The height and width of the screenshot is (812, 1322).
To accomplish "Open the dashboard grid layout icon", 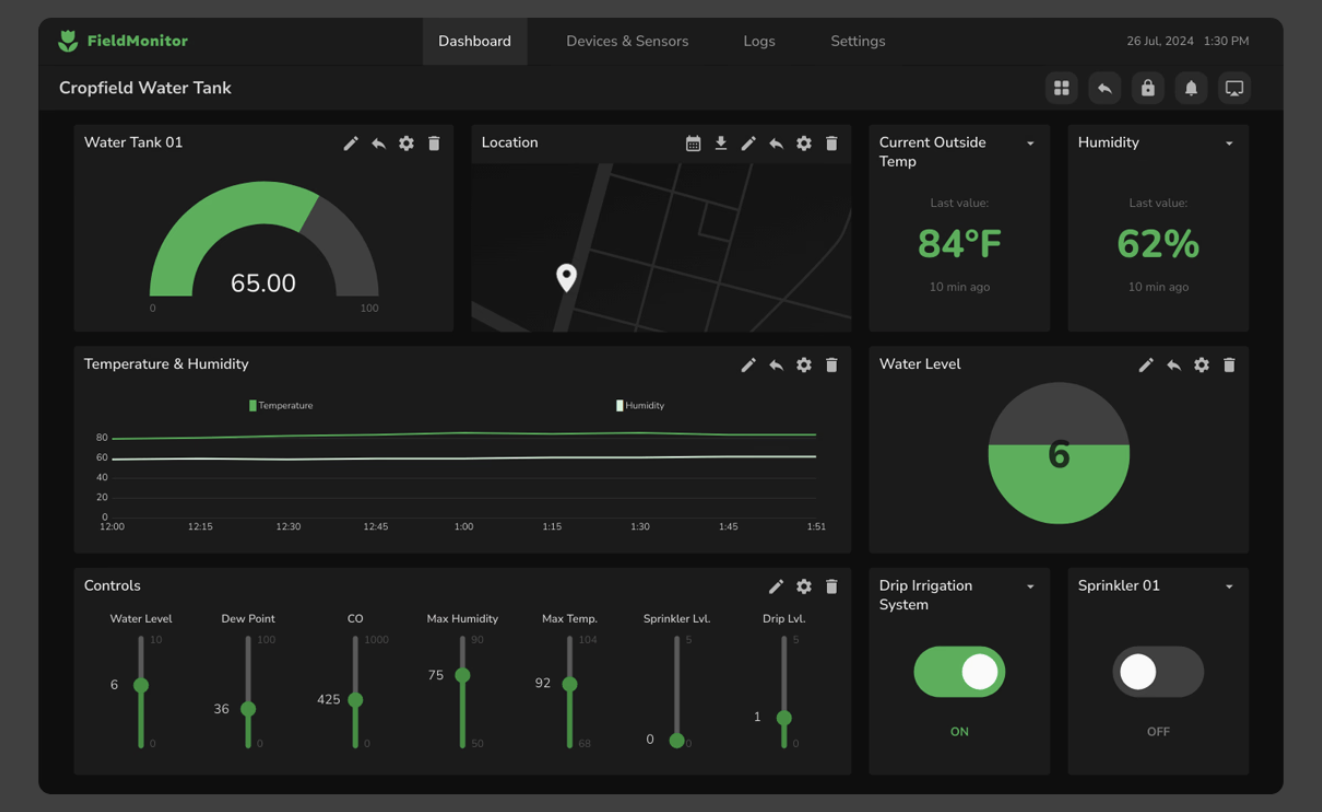I will click(1061, 88).
